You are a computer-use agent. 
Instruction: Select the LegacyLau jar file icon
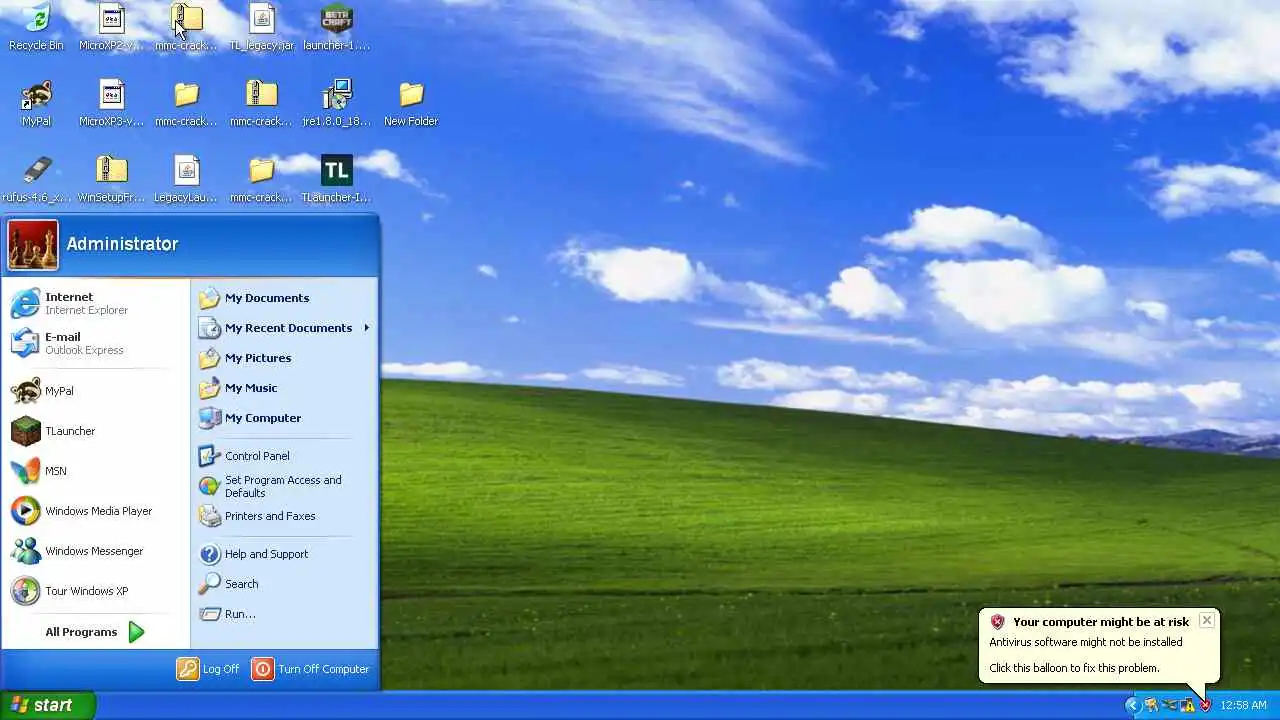(x=186, y=179)
